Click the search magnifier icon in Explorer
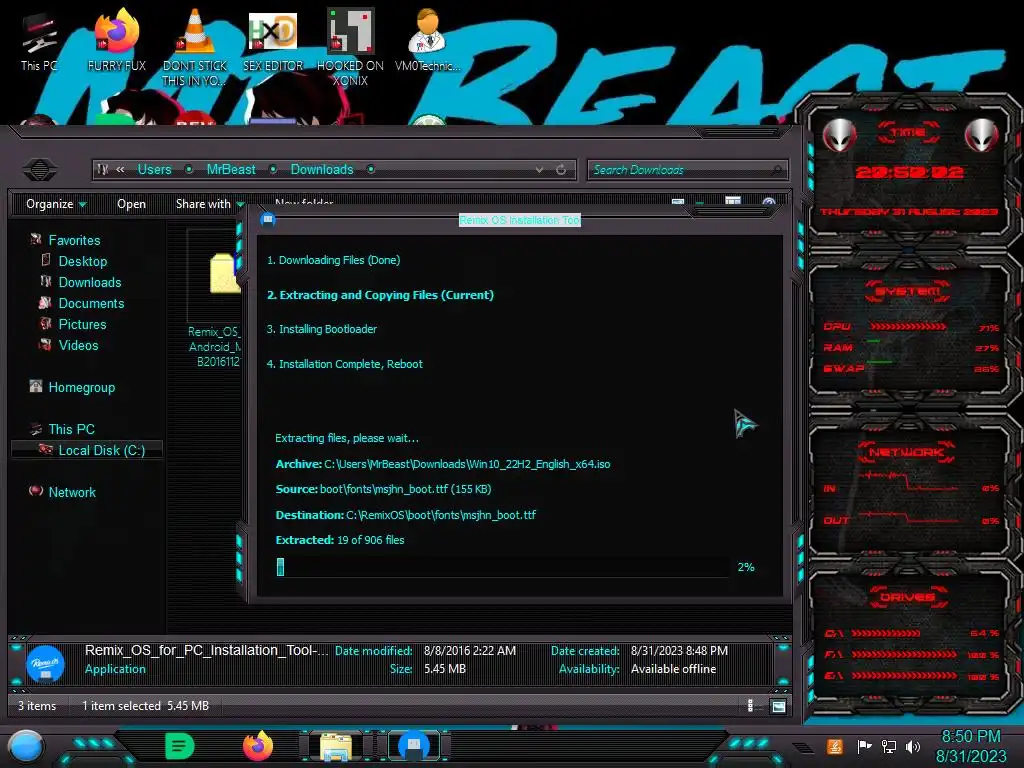 coord(776,170)
